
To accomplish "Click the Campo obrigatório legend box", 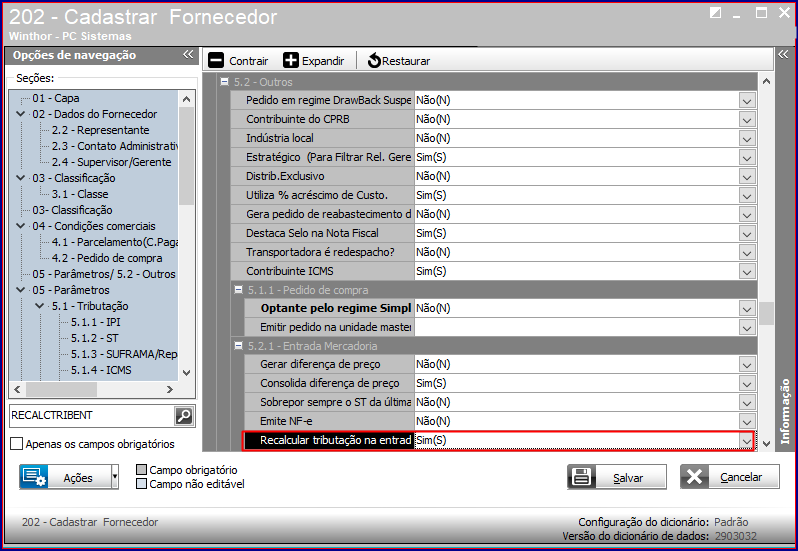I will coord(141,470).
